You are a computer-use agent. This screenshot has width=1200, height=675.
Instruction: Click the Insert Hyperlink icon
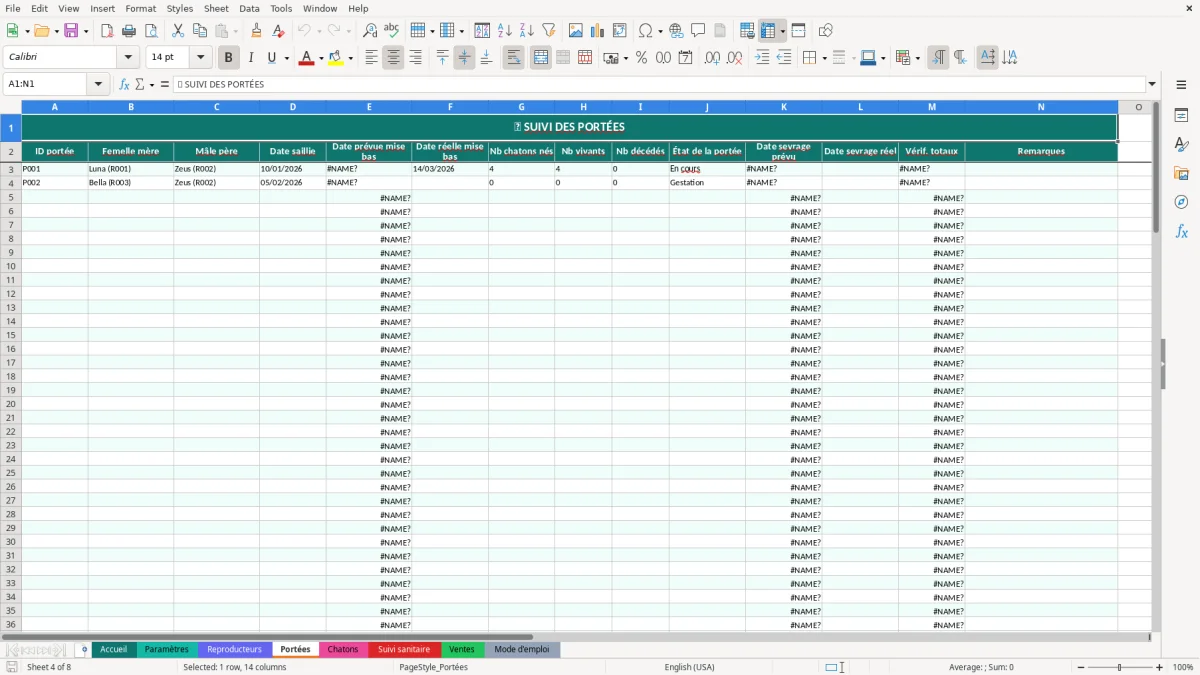click(x=676, y=31)
